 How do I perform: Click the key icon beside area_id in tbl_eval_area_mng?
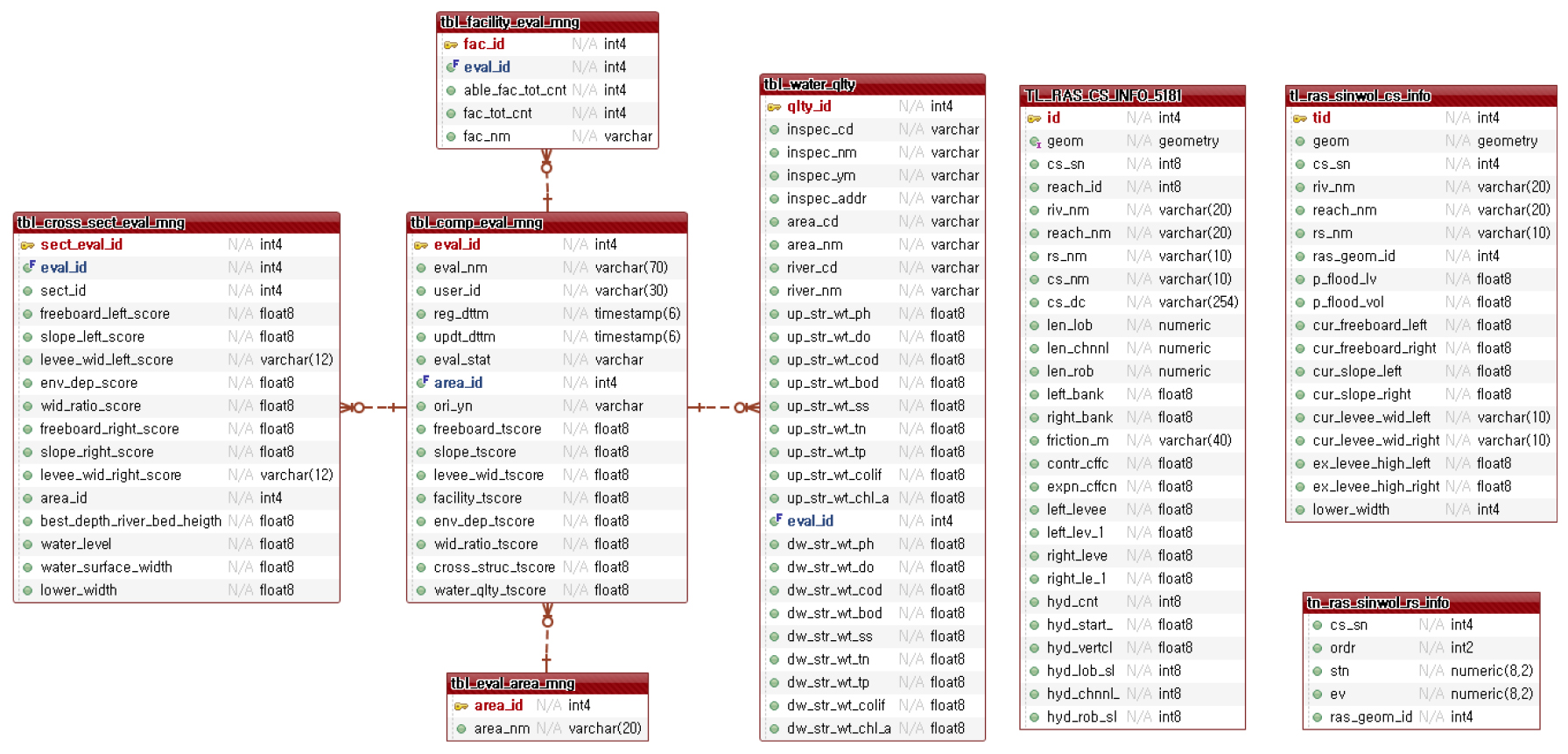tap(461, 706)
